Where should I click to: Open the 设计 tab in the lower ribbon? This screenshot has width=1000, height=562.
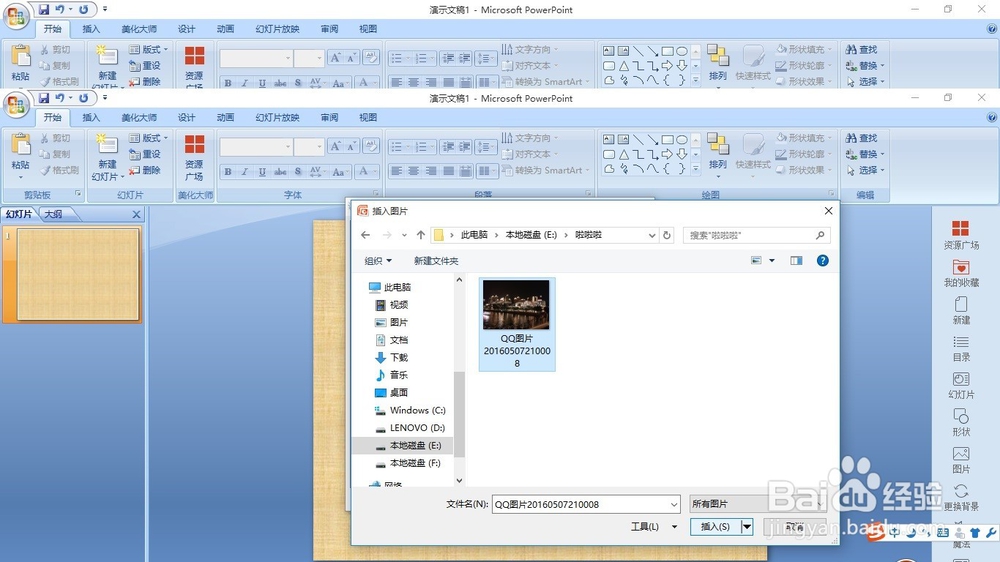tap(186, 117)
